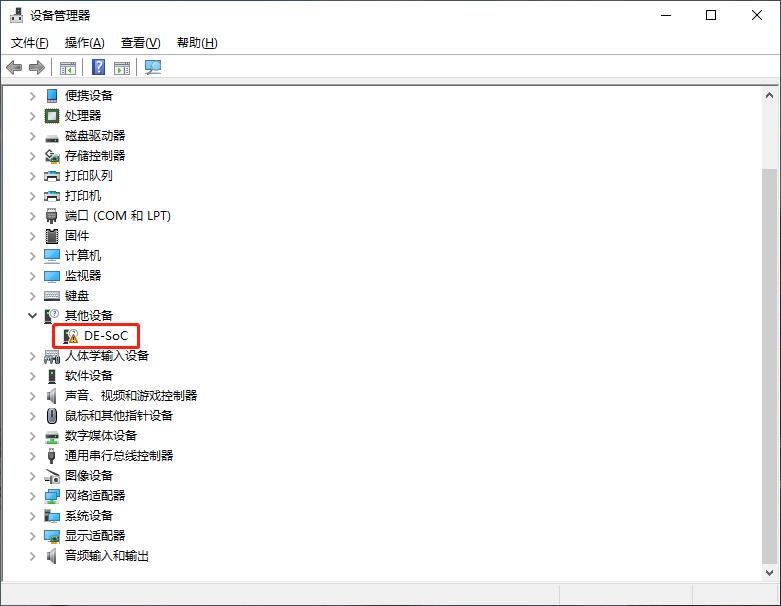Viewport: 781px width, 606px height.
Task: Click the scan for hardware changes monitor icon
Action: click(x=153, y=67)
